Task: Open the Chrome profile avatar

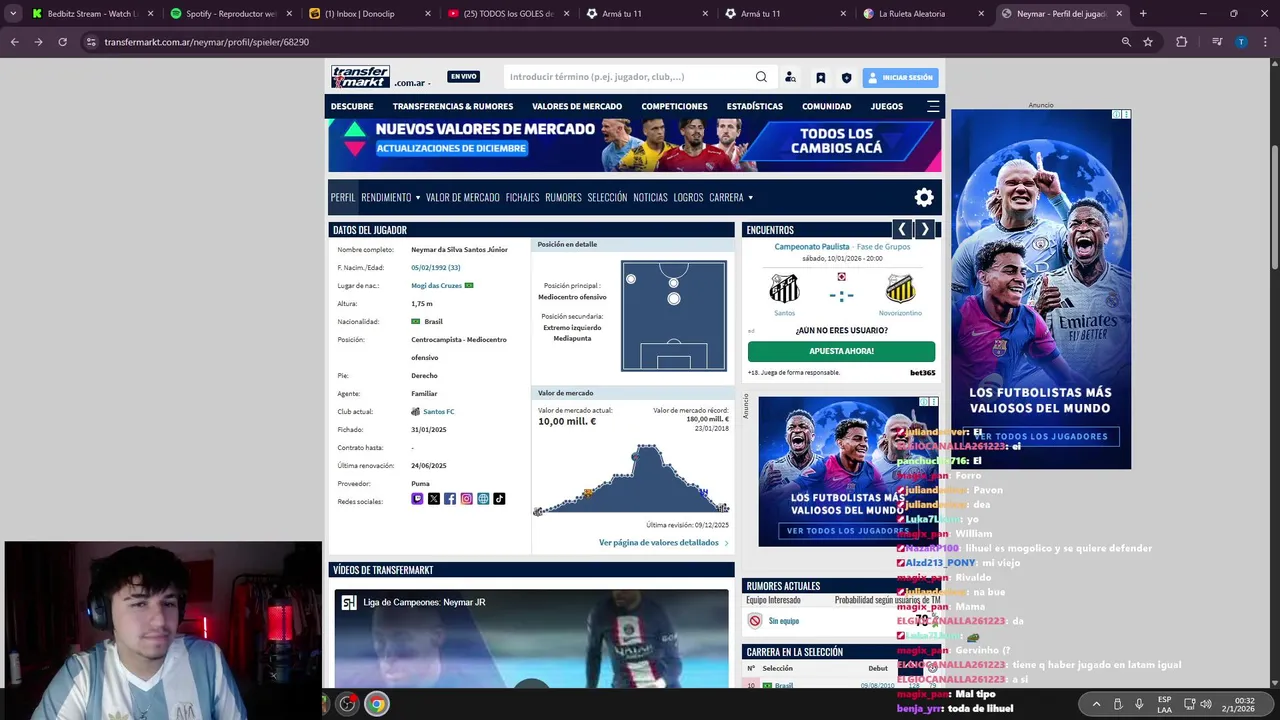Action: click(x=1241, y=42)
